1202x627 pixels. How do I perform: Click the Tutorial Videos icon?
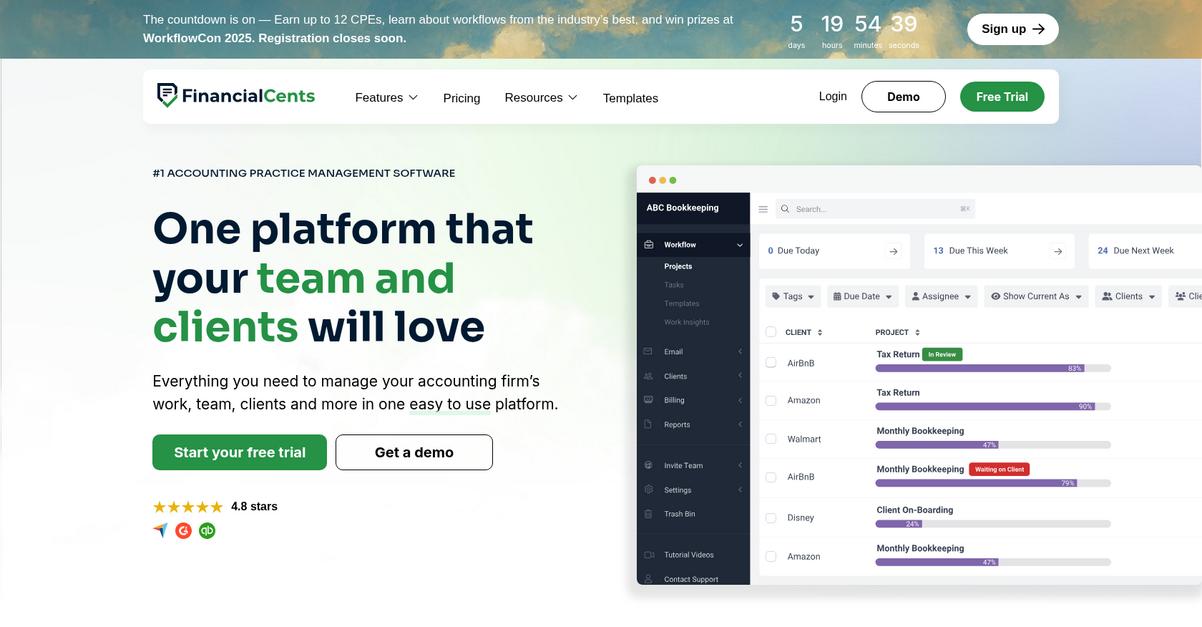[x=647, y=553]
